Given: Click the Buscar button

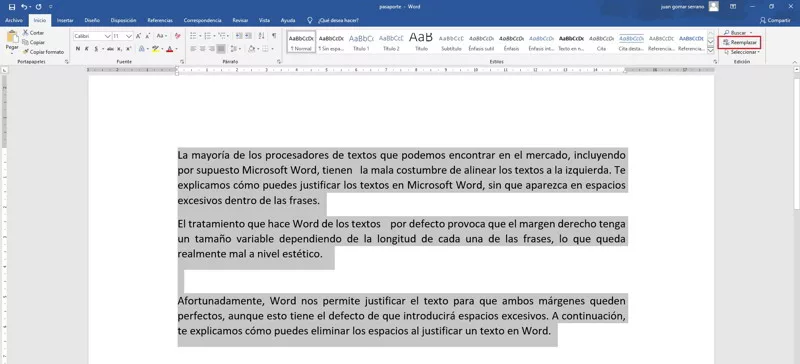Looking at the screenshot, I should click(735, 33).
